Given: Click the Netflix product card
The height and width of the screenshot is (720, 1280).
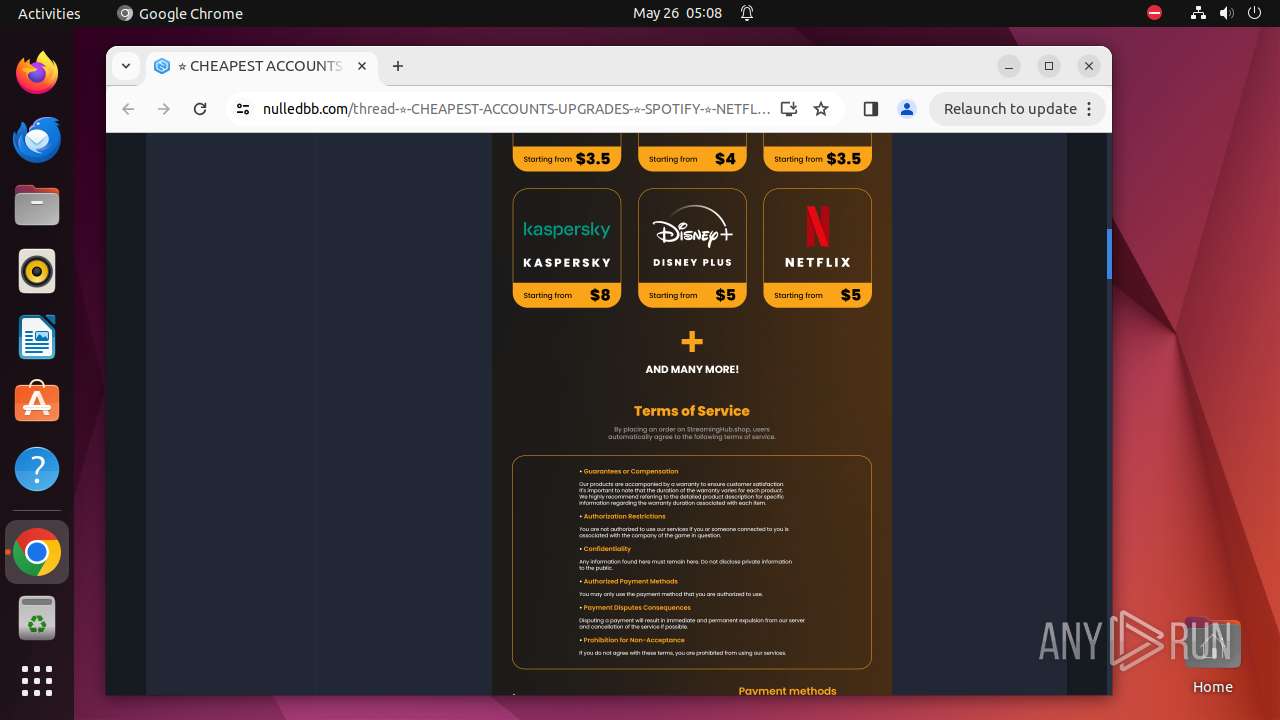Looking at the screenshot, I should pos(817,248).
